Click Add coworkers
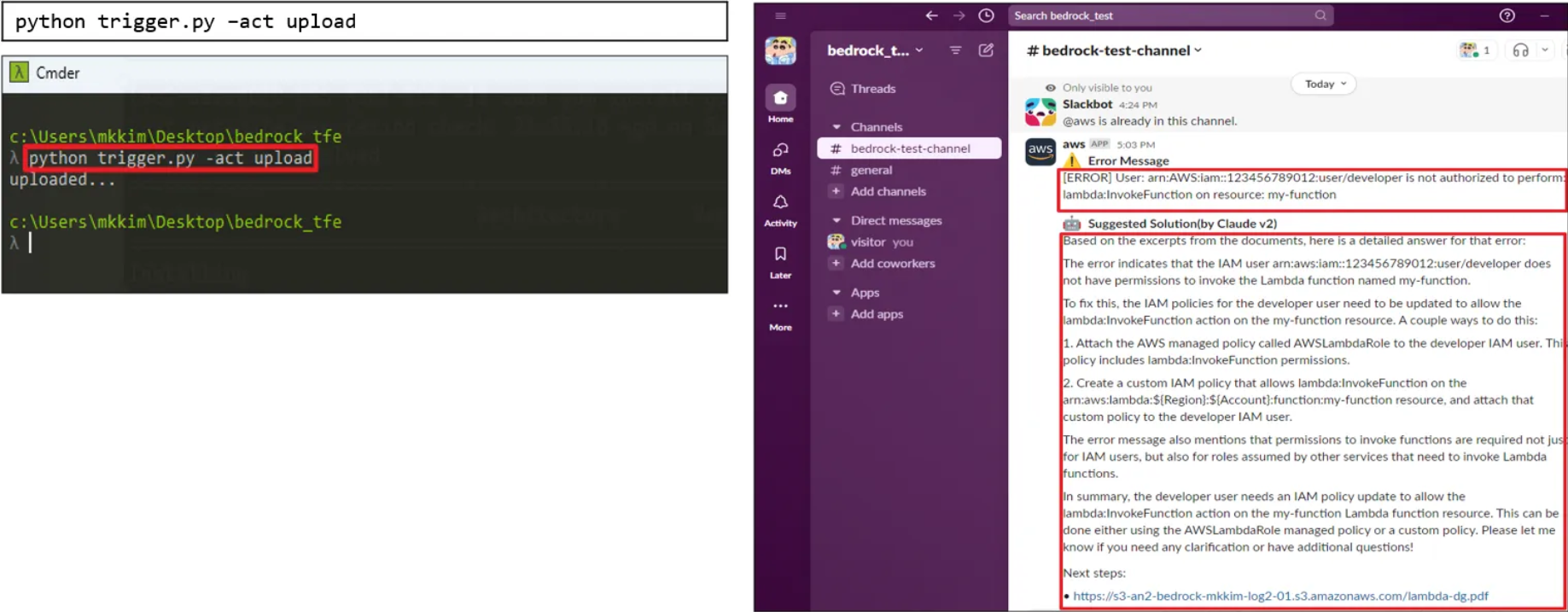This screenshot has width=1568, height=612. coord(892,264)
